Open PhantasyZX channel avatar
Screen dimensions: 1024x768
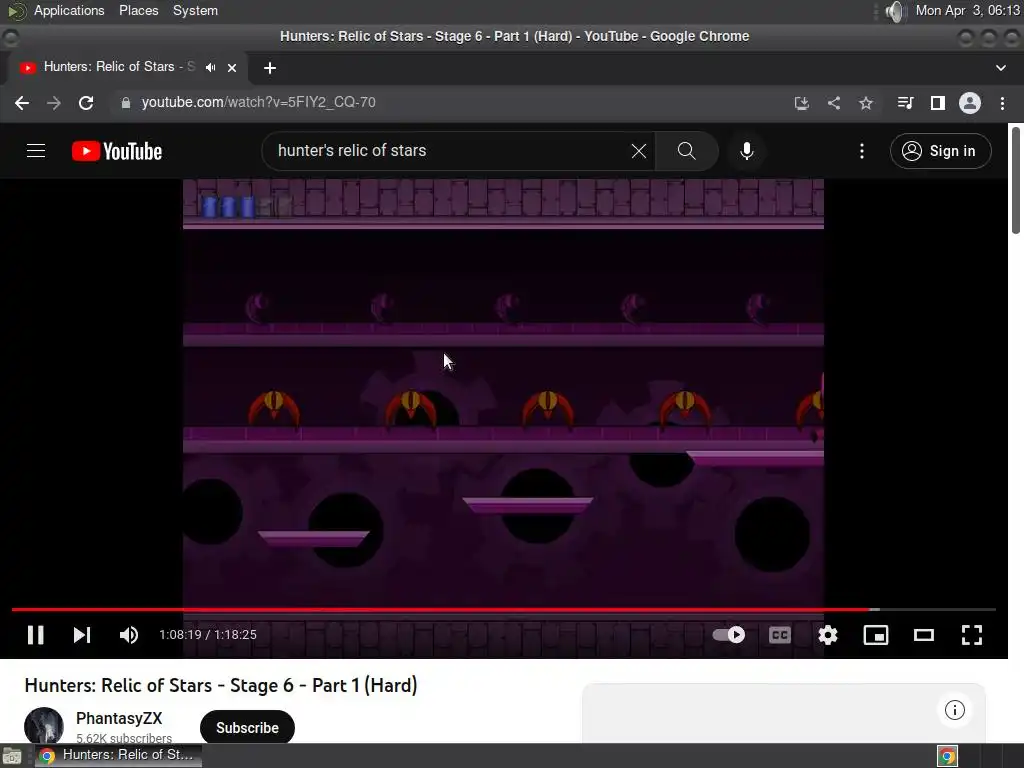pyautogui.click(x=44, y=726)
